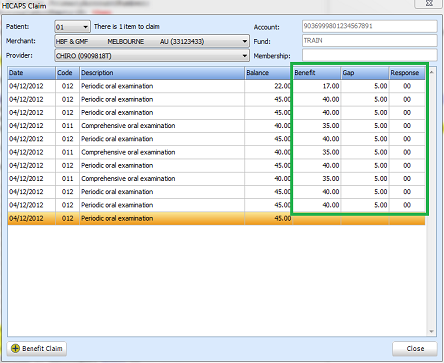This screenshot has height=363, width=444.
Task: Close the HICAPS Claim window with X
Action: point(429,3)
